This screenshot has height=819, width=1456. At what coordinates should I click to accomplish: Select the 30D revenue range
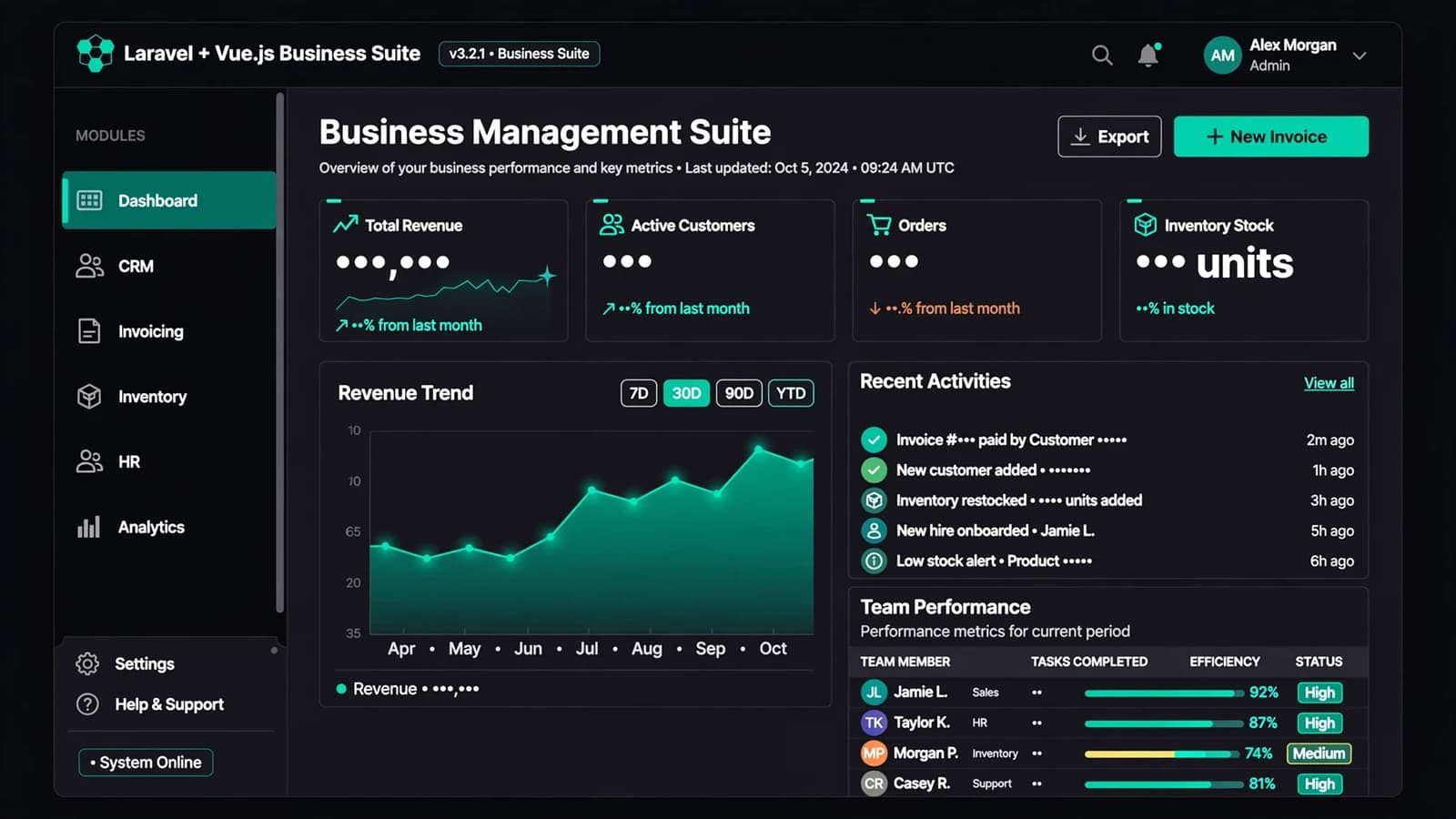[686, 393]
